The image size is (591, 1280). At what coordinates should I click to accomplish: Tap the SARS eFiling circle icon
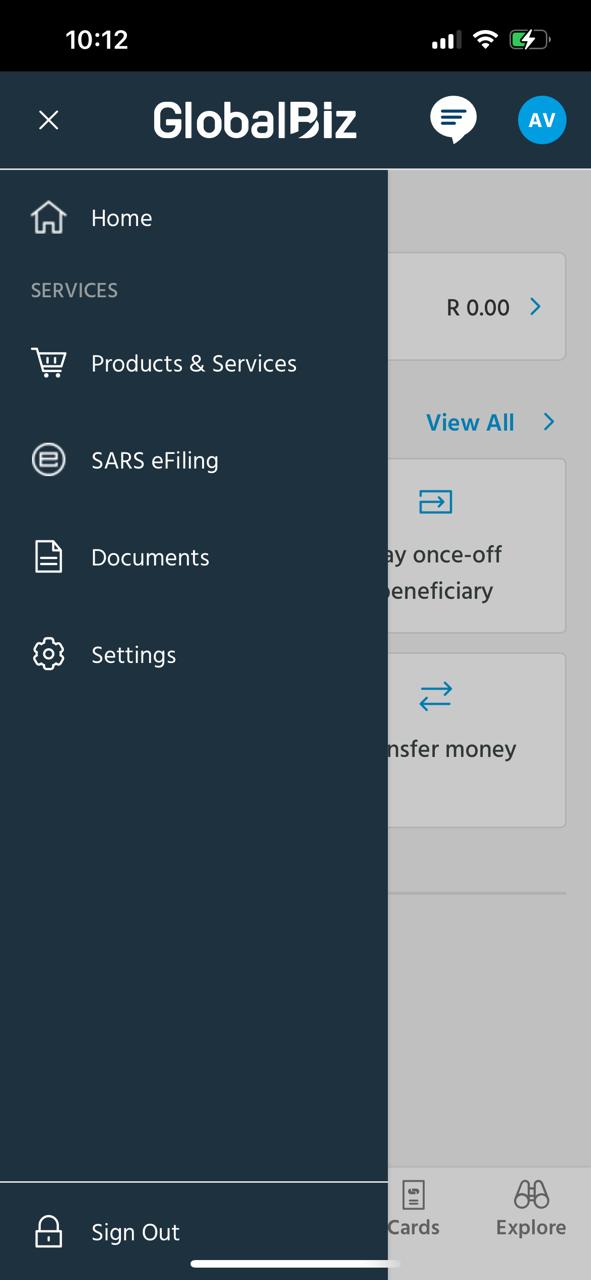[48, 460]
